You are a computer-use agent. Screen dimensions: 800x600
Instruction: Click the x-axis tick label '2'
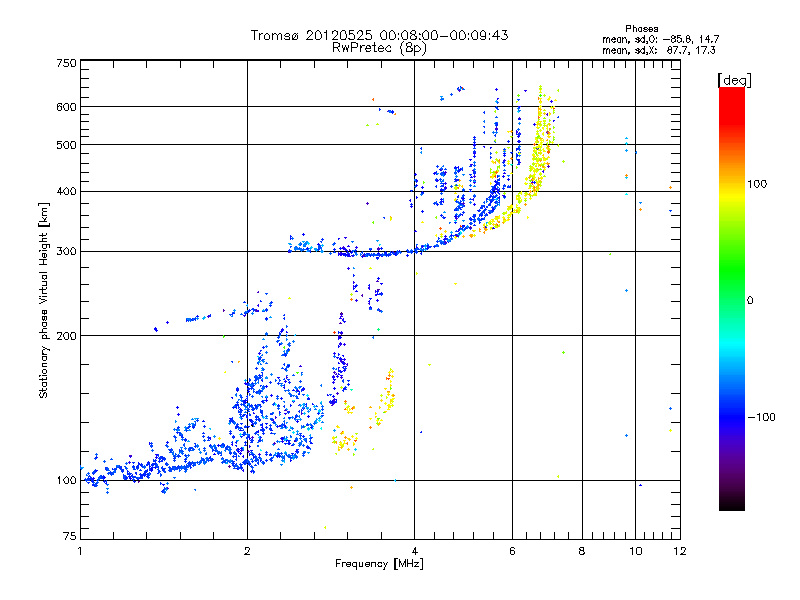[247, 551]
